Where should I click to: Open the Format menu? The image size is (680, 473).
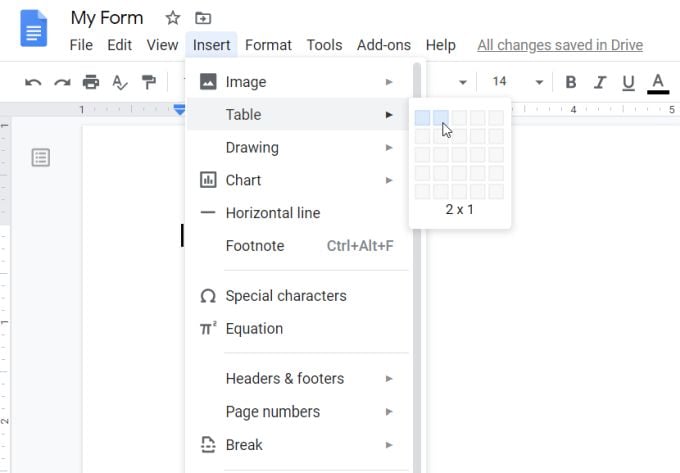point(268,45)
